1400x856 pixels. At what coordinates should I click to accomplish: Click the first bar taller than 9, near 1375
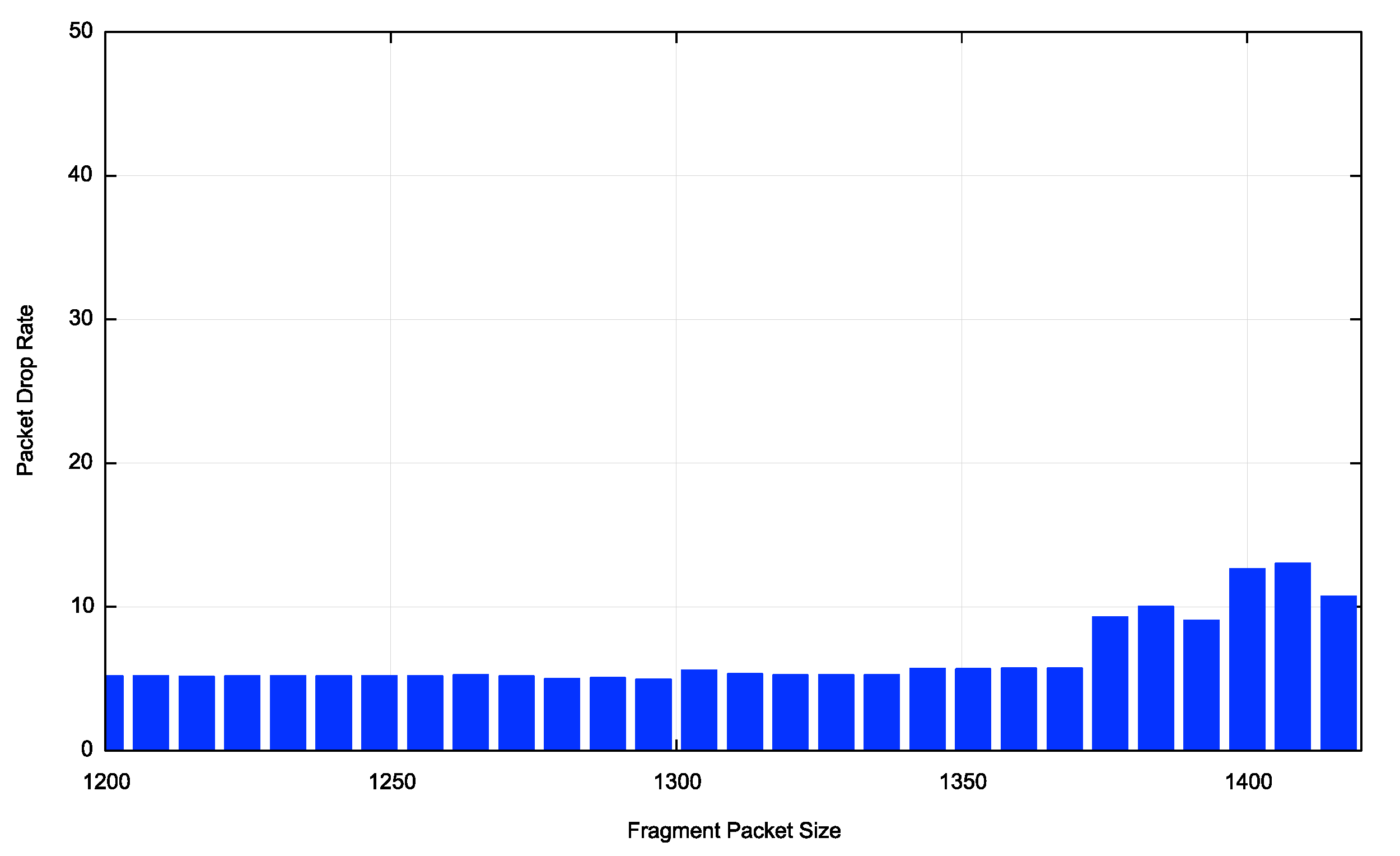tap(1110, 683)
